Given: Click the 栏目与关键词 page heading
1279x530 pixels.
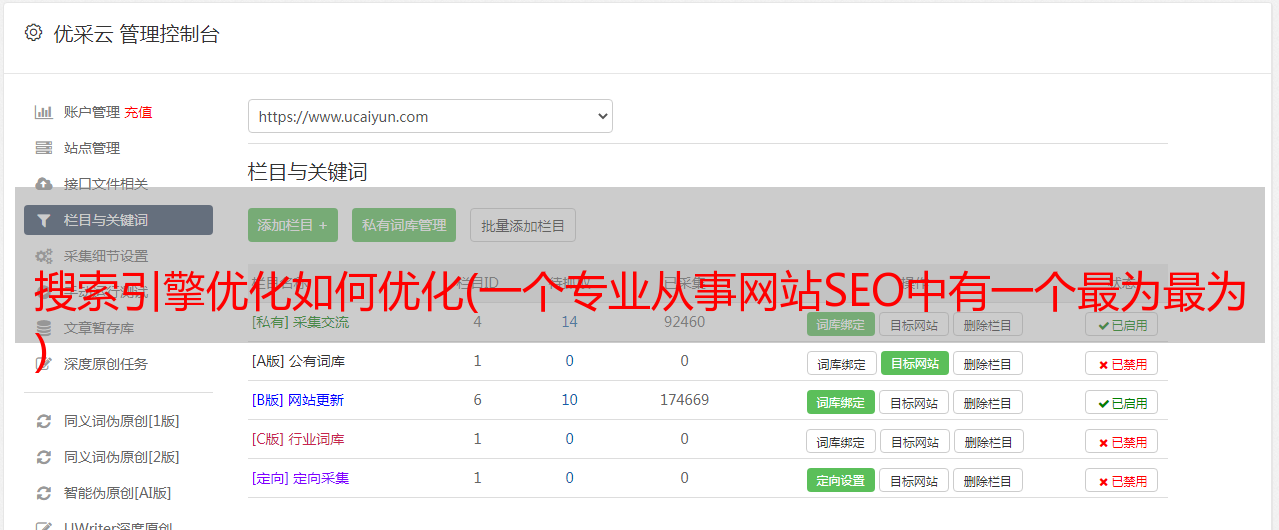Looking at the screenshot, I should coord(307,172).
